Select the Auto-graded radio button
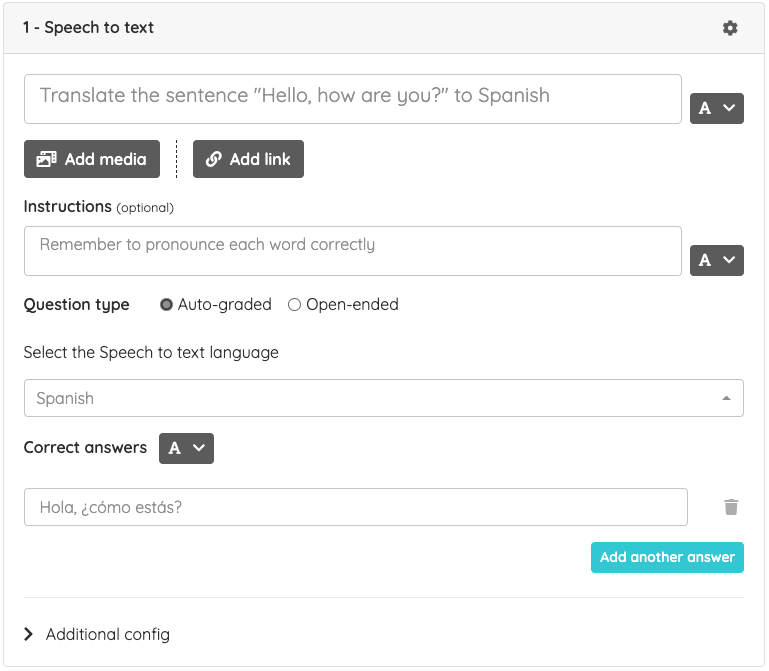 click(166, 305)
